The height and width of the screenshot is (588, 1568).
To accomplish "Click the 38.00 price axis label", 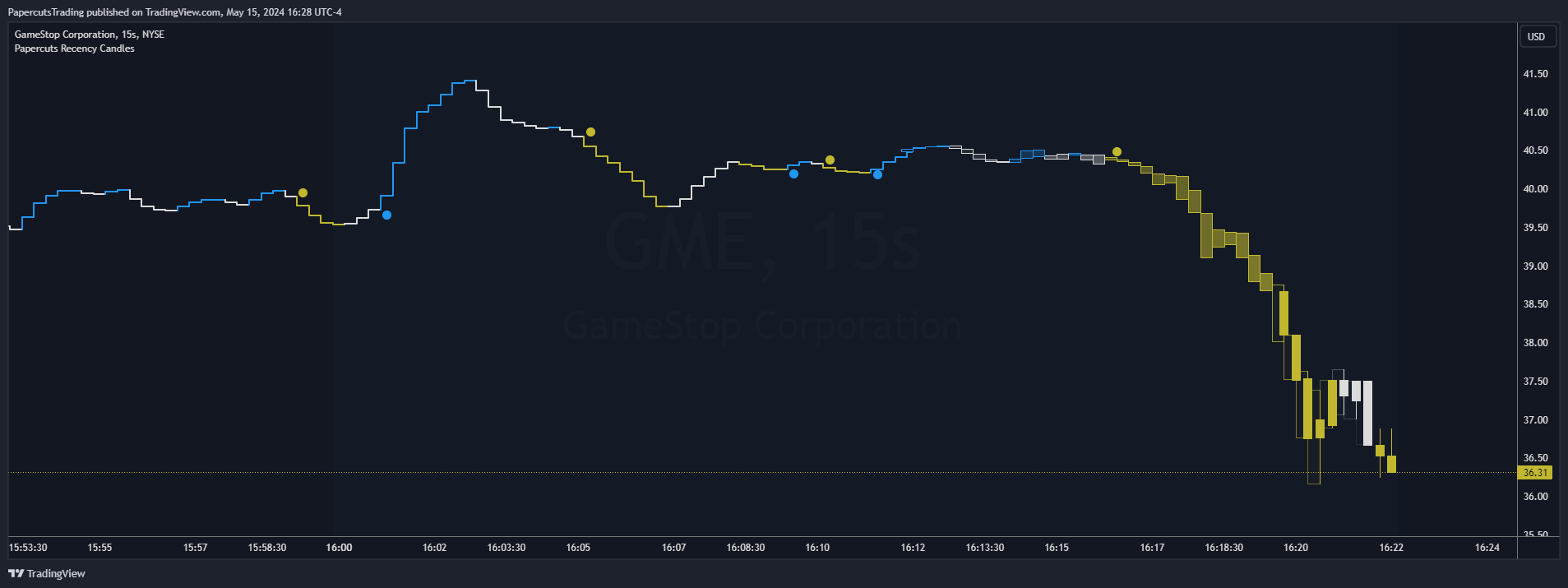I will tap(1535, 343).
